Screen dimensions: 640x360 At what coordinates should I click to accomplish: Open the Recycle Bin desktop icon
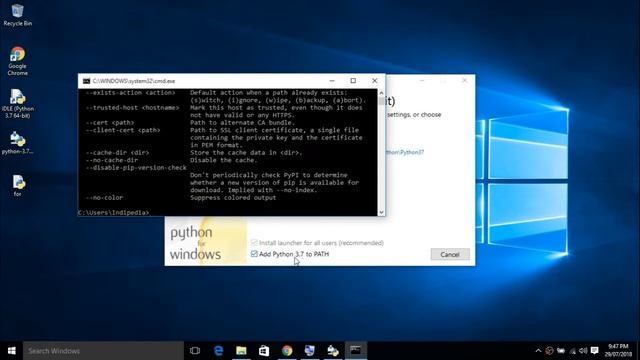coord(17,15)
